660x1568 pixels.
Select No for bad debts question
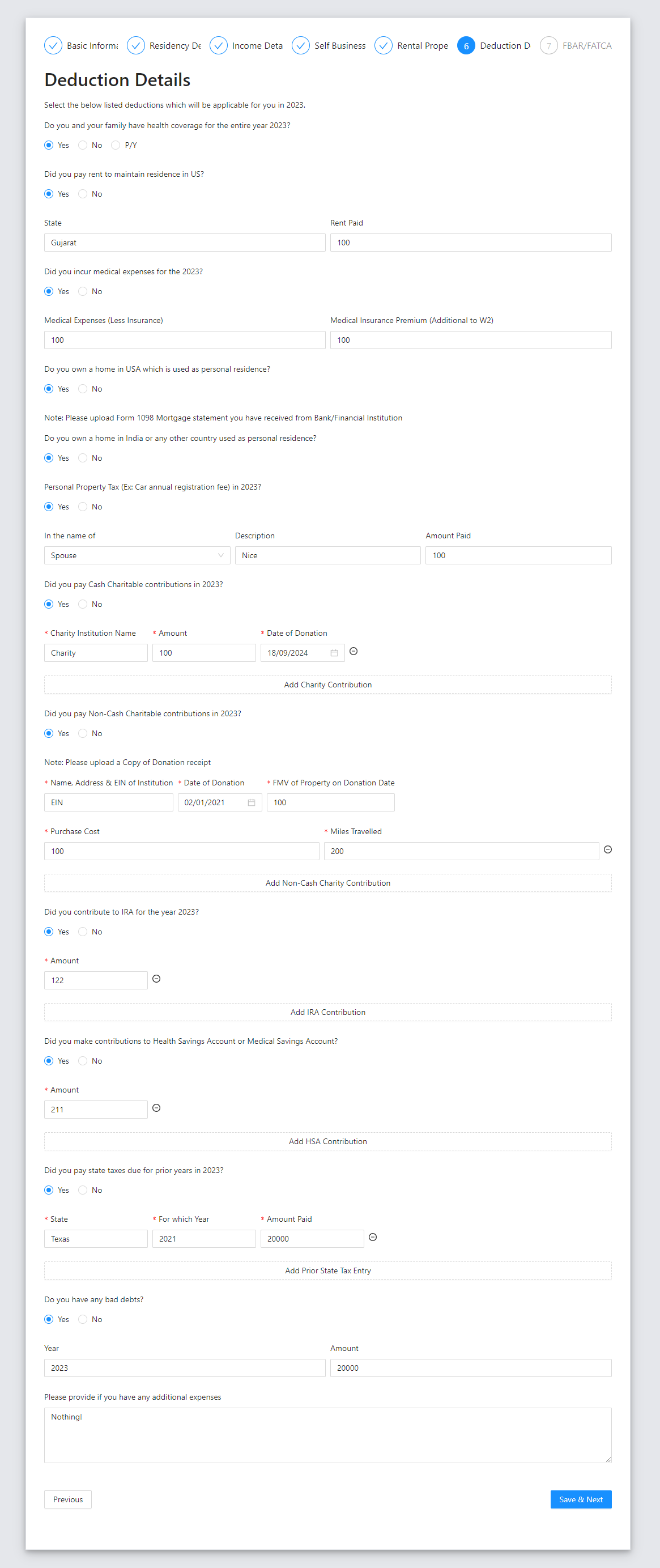point(83,1319)
